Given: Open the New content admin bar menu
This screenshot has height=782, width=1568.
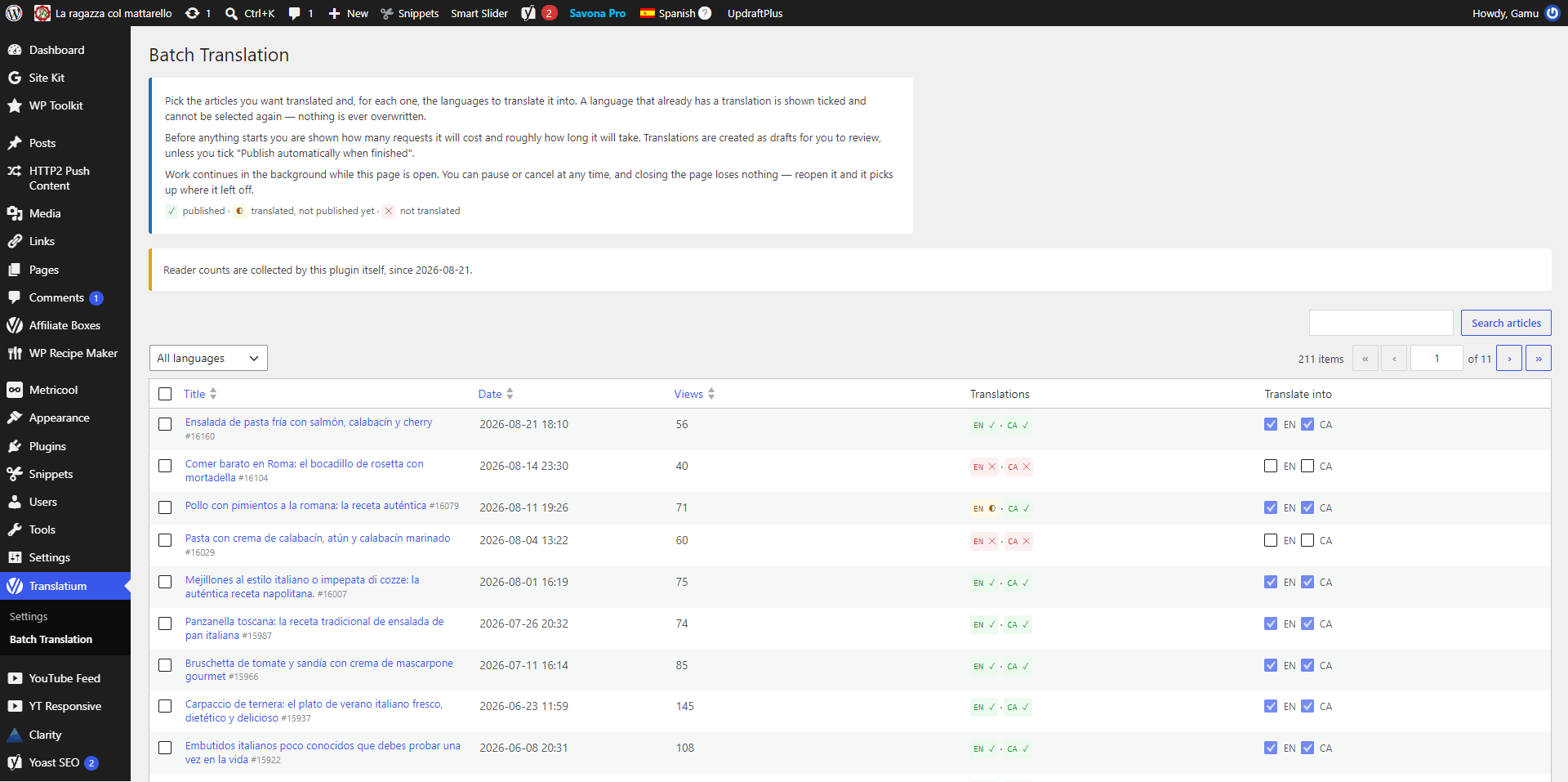Looking at the screenshot, I should 348,13.
